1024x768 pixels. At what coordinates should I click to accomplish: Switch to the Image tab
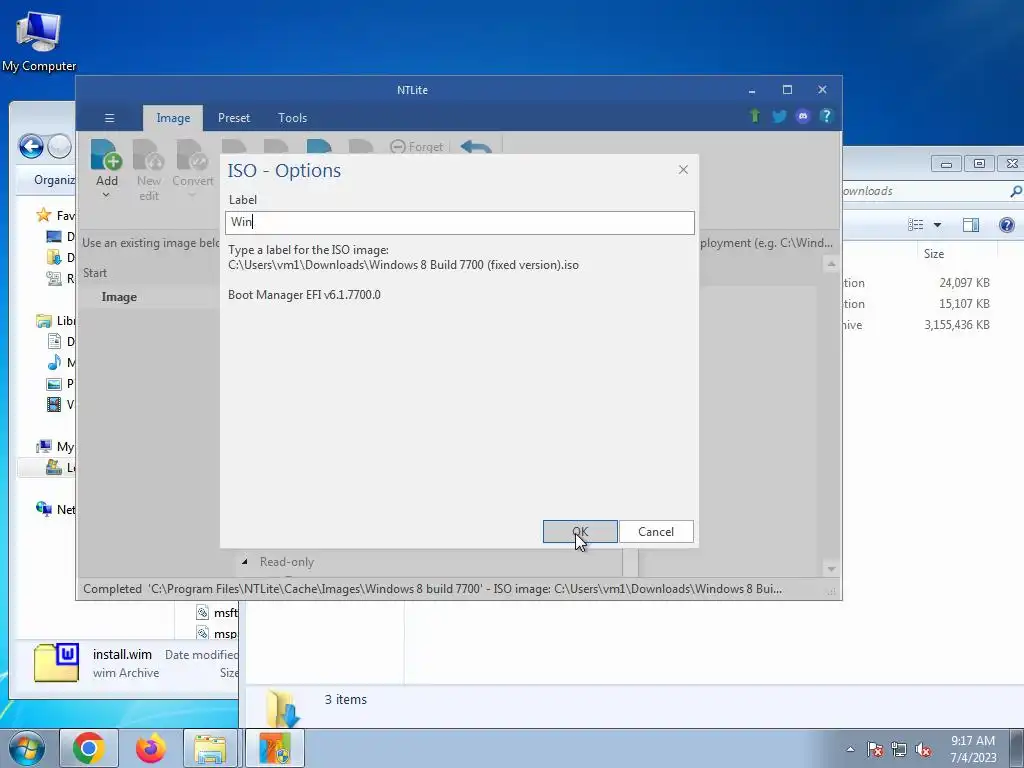173,118
